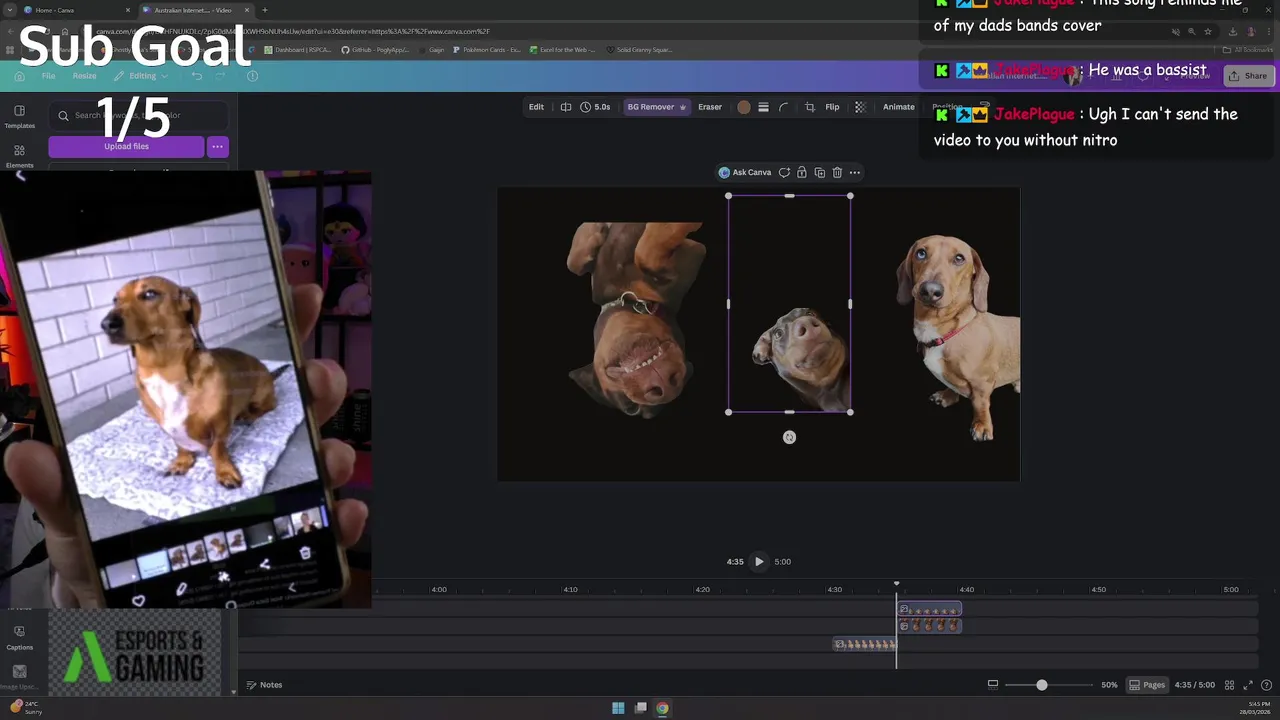
Task: Activate BG Remover tool
Action: [656, 107]
